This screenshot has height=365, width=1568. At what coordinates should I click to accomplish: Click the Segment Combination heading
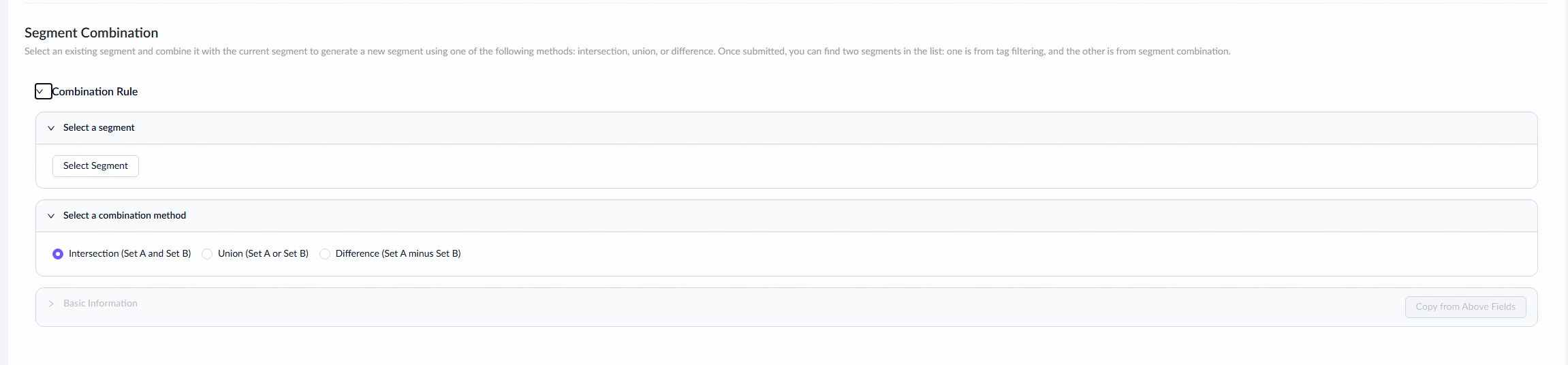91,33
